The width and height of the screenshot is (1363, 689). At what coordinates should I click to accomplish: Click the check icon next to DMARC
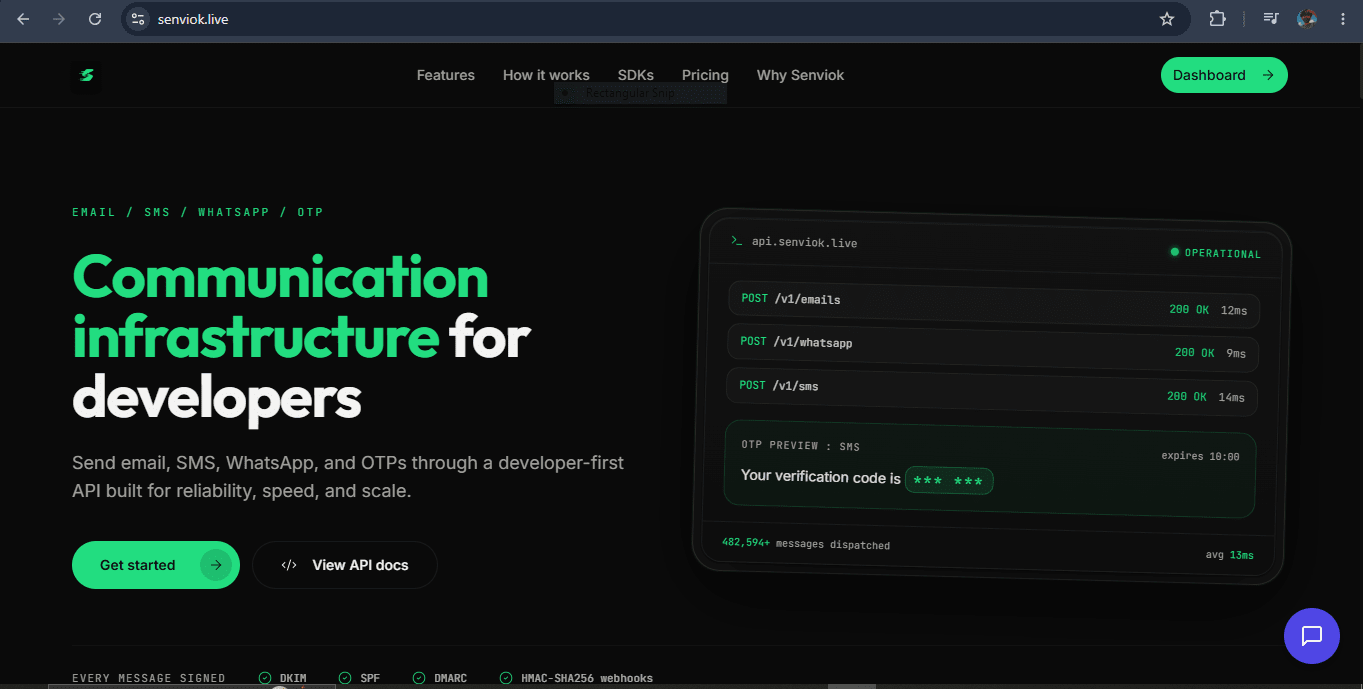pyautogui.click(x=418, y=678)
